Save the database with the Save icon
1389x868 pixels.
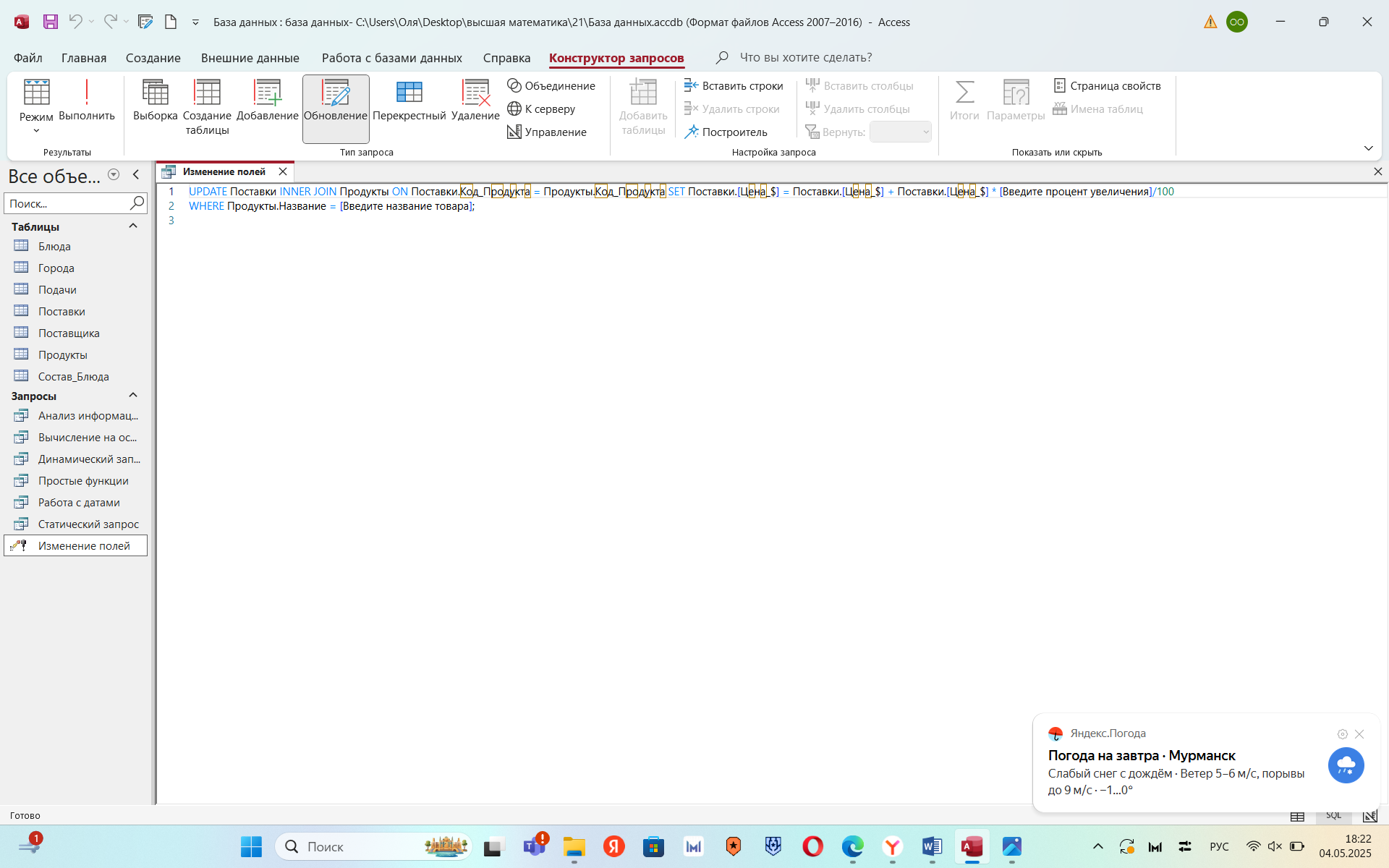pyautogui.click(x=50, y=22)
